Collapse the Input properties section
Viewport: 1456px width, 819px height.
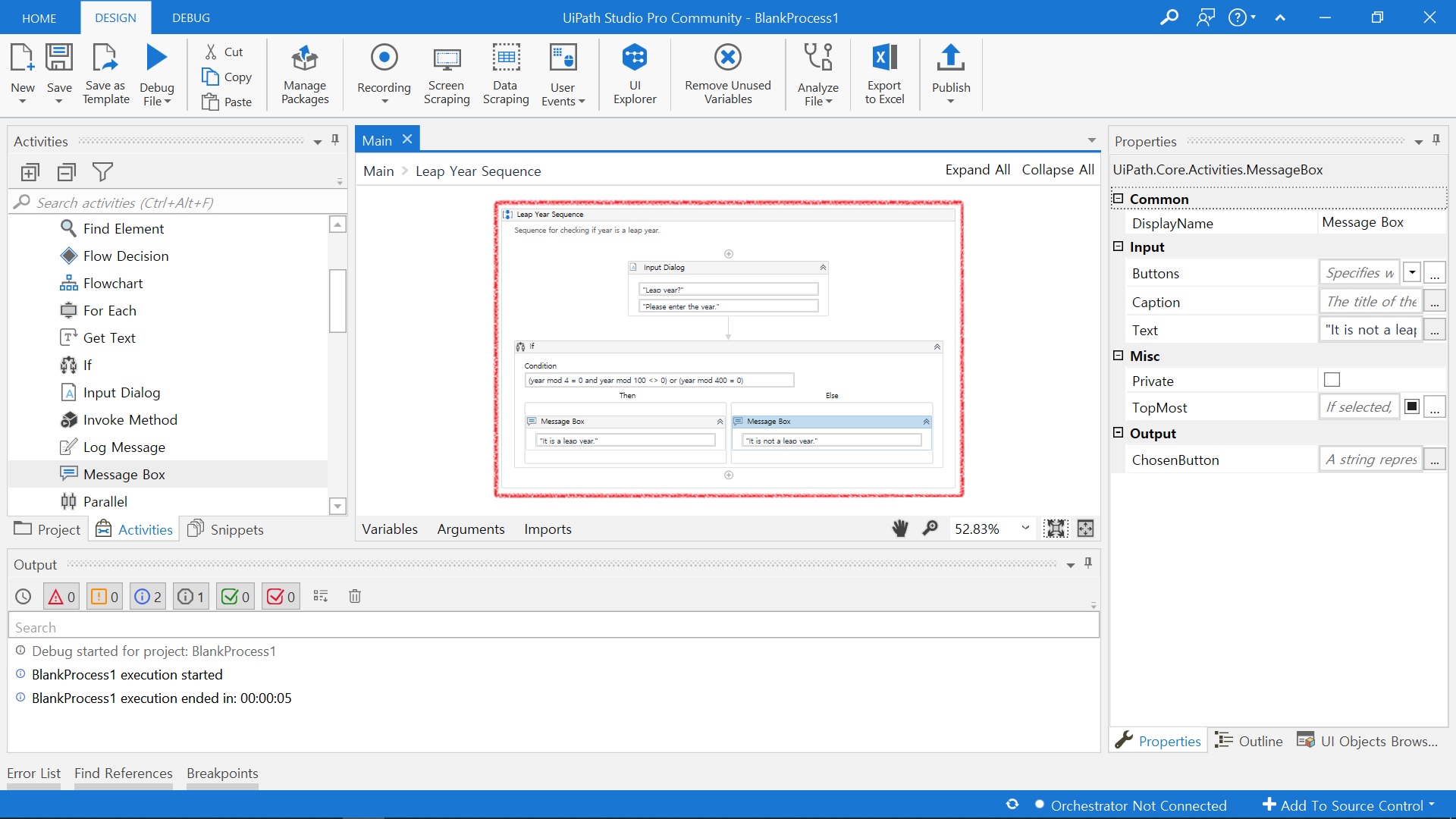[x=1118, y=246]
